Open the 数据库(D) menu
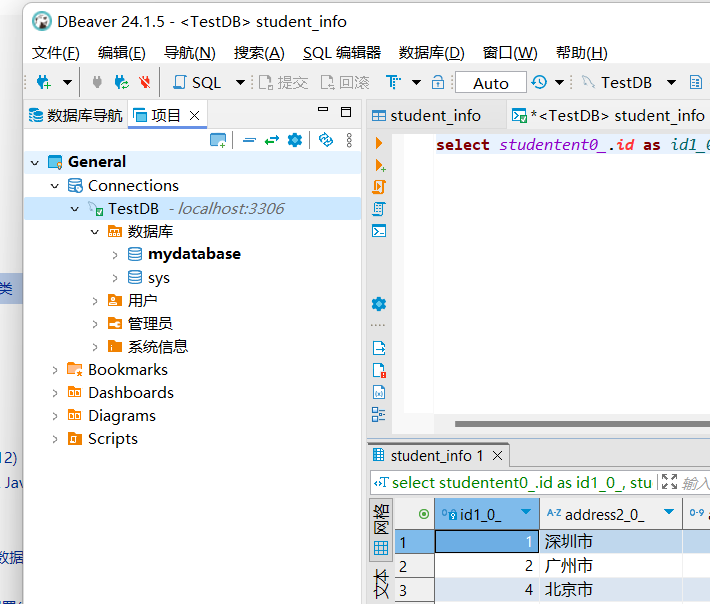Image resolution: width=710 pixels, height=604 pixels. [x=432, y=53]
